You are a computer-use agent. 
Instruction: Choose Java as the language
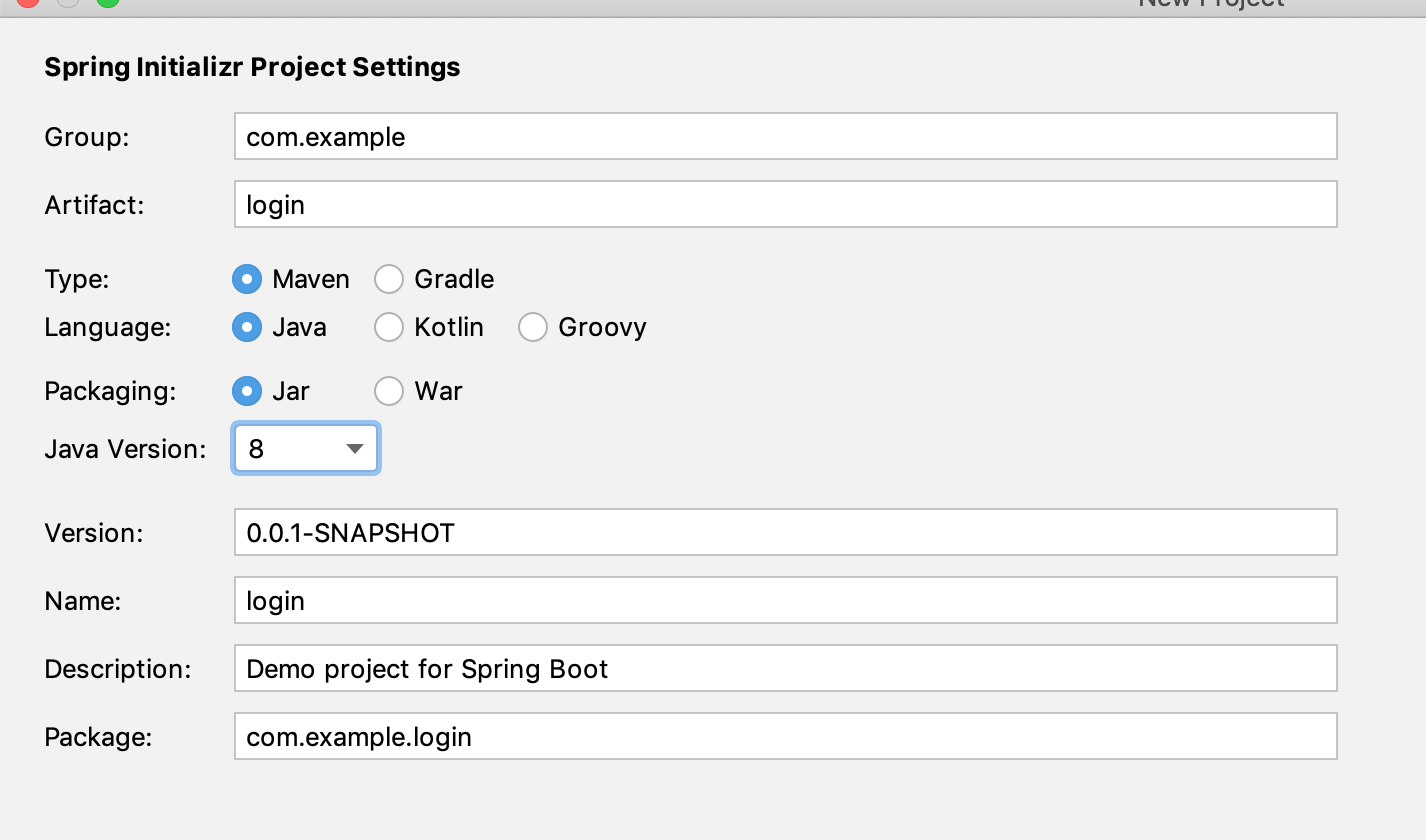[247, 327]
